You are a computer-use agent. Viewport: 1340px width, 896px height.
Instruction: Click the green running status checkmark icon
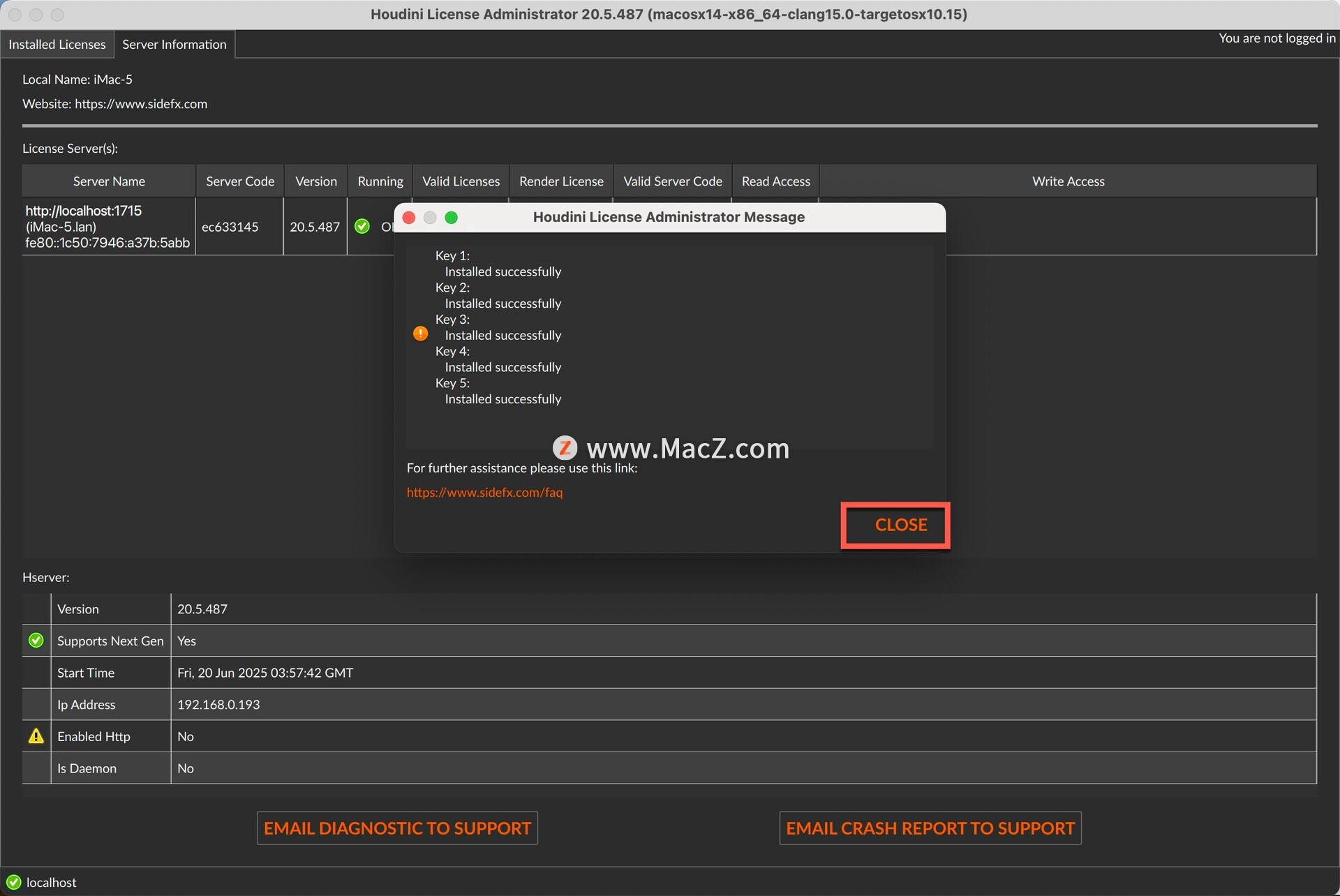(362, 226)
